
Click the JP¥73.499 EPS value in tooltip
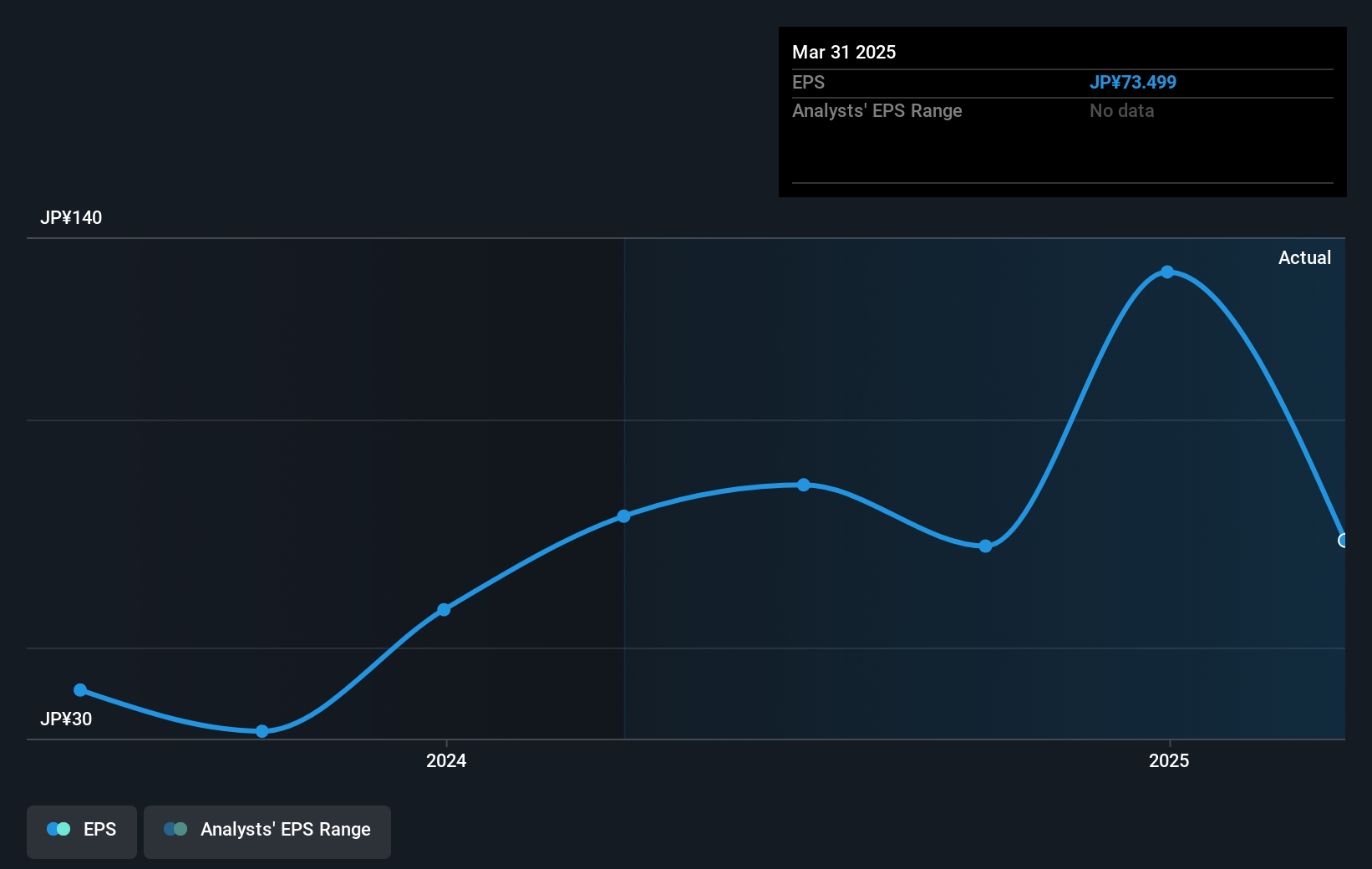pyautogui.click(x=1133, y=82)
